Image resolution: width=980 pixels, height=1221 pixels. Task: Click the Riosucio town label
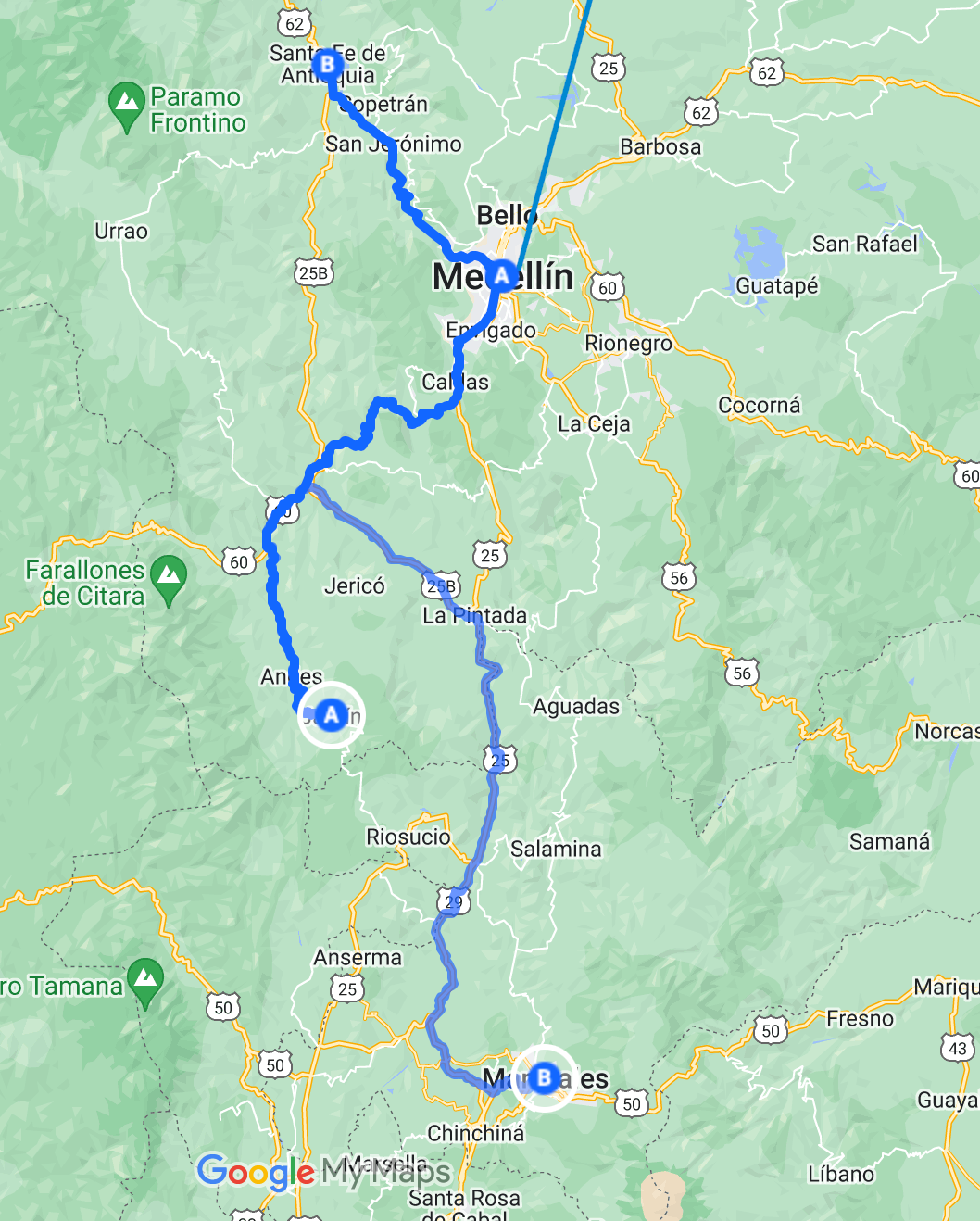point(408,837)
